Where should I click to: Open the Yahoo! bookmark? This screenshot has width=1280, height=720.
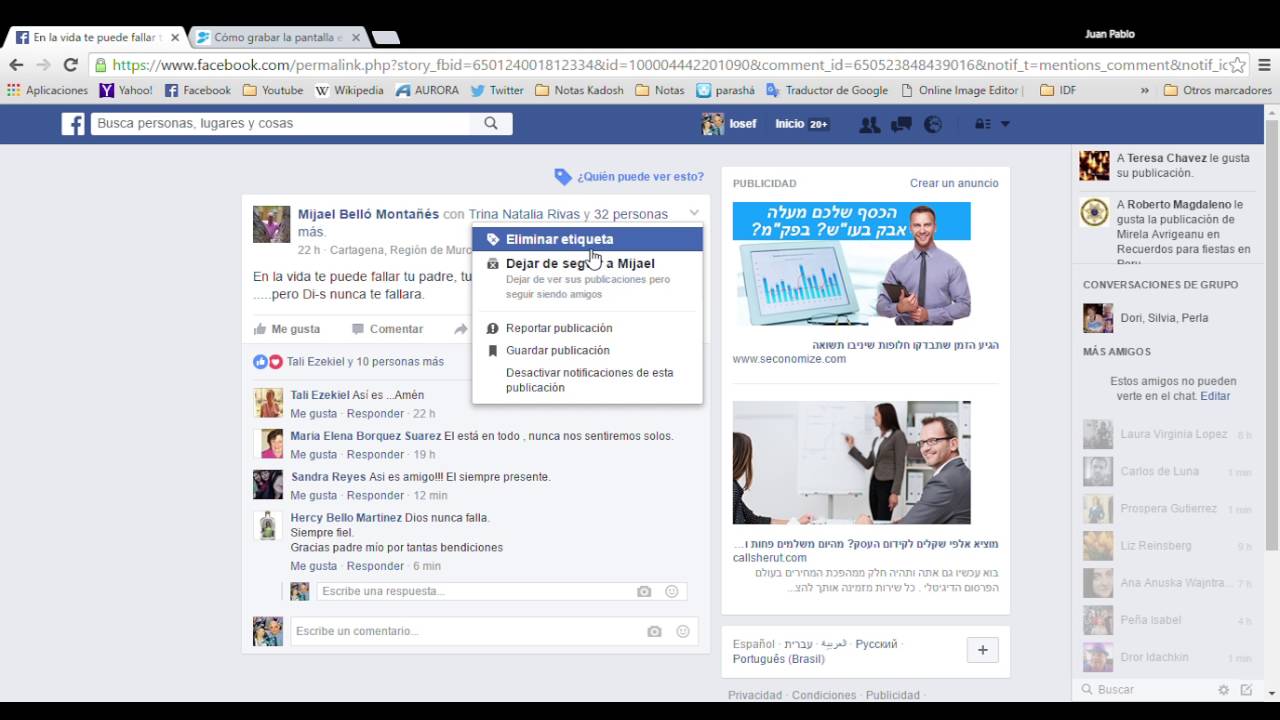126,90
